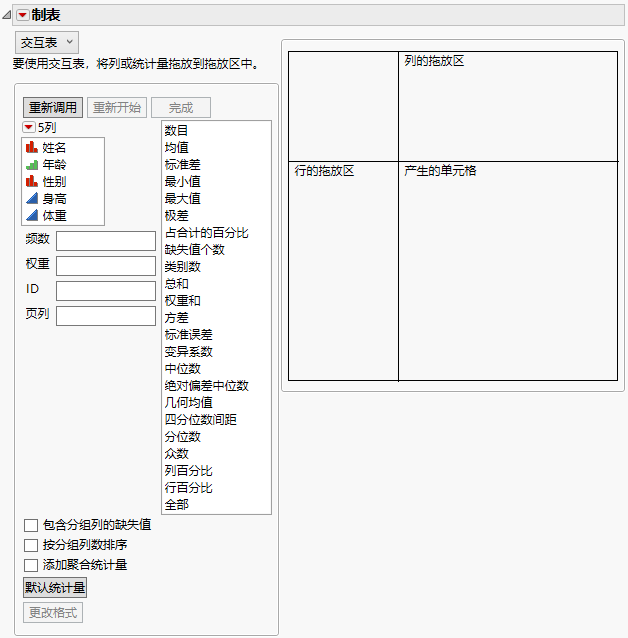
Task: Select 类别数 statistic
Action: click(x=182, y=267)
